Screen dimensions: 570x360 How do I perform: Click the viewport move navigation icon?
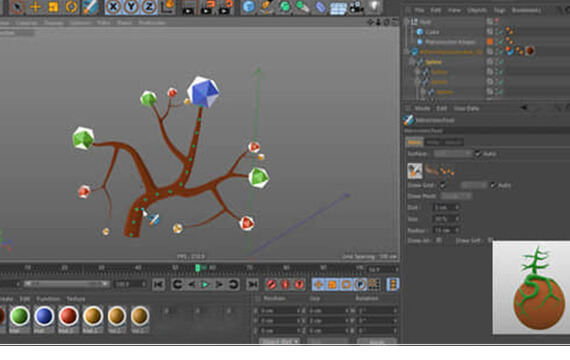point(370,23)
